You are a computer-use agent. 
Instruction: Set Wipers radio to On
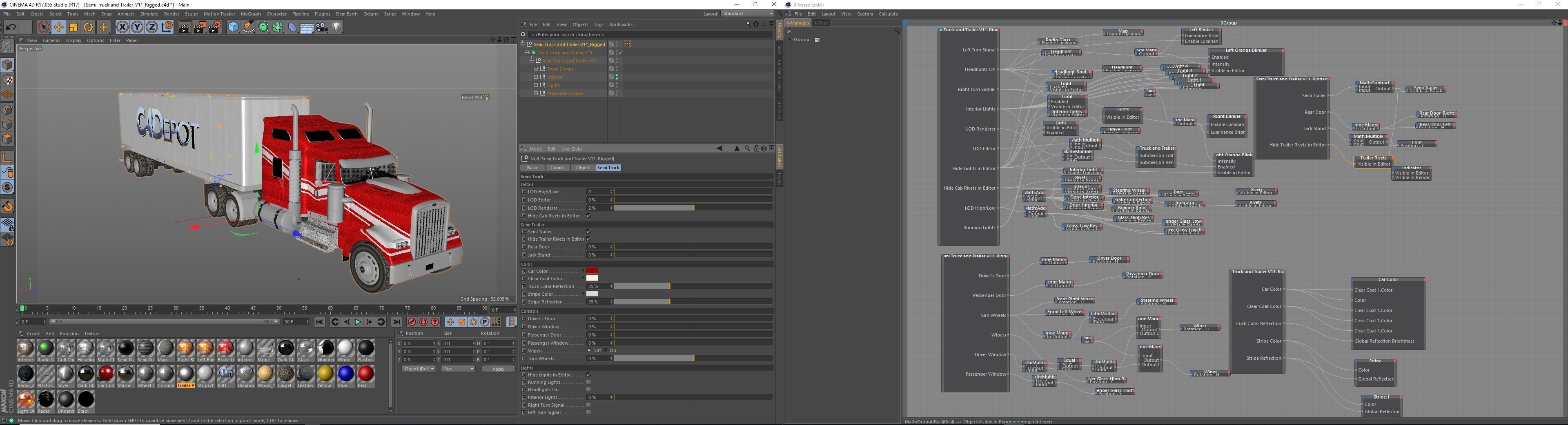point(606,351)
